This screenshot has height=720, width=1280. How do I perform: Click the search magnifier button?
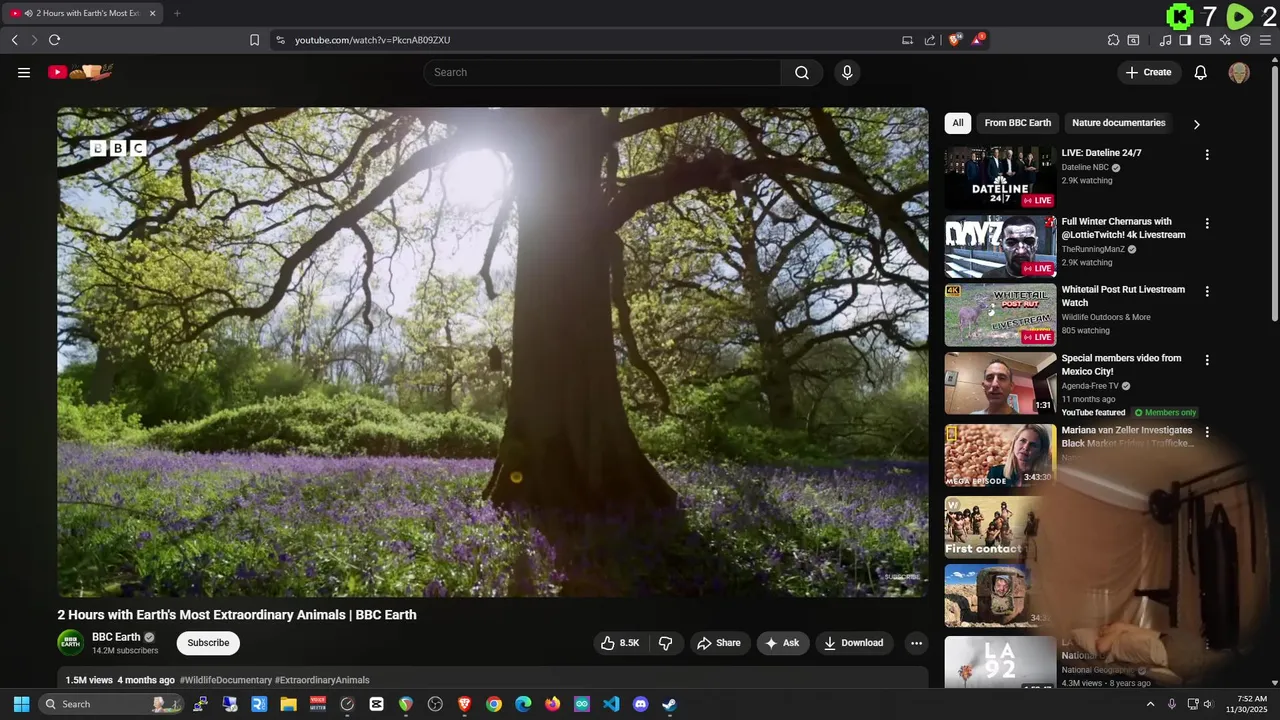802,72
